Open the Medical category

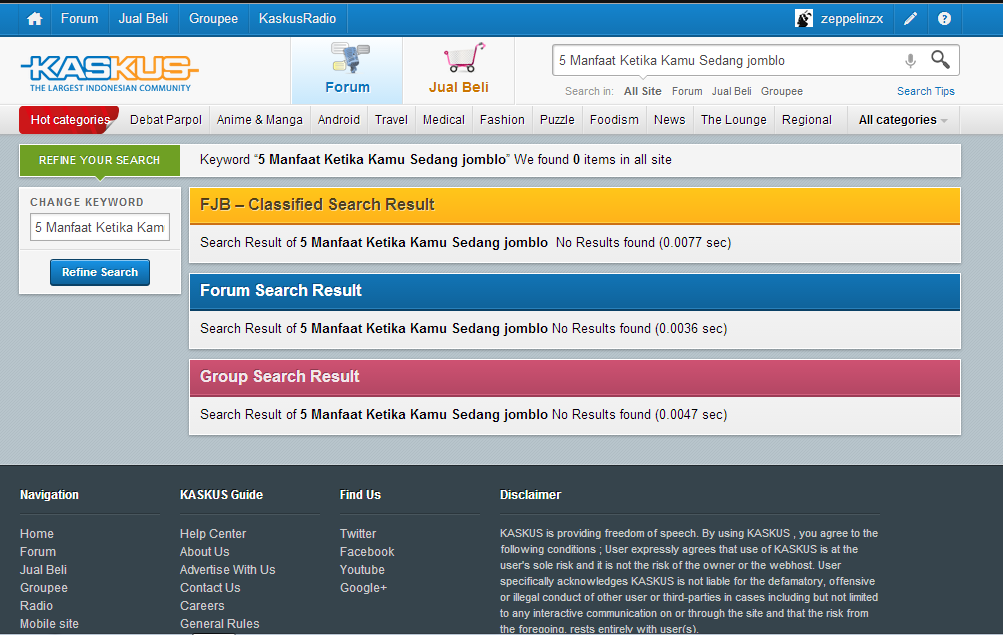click(444, 120)
